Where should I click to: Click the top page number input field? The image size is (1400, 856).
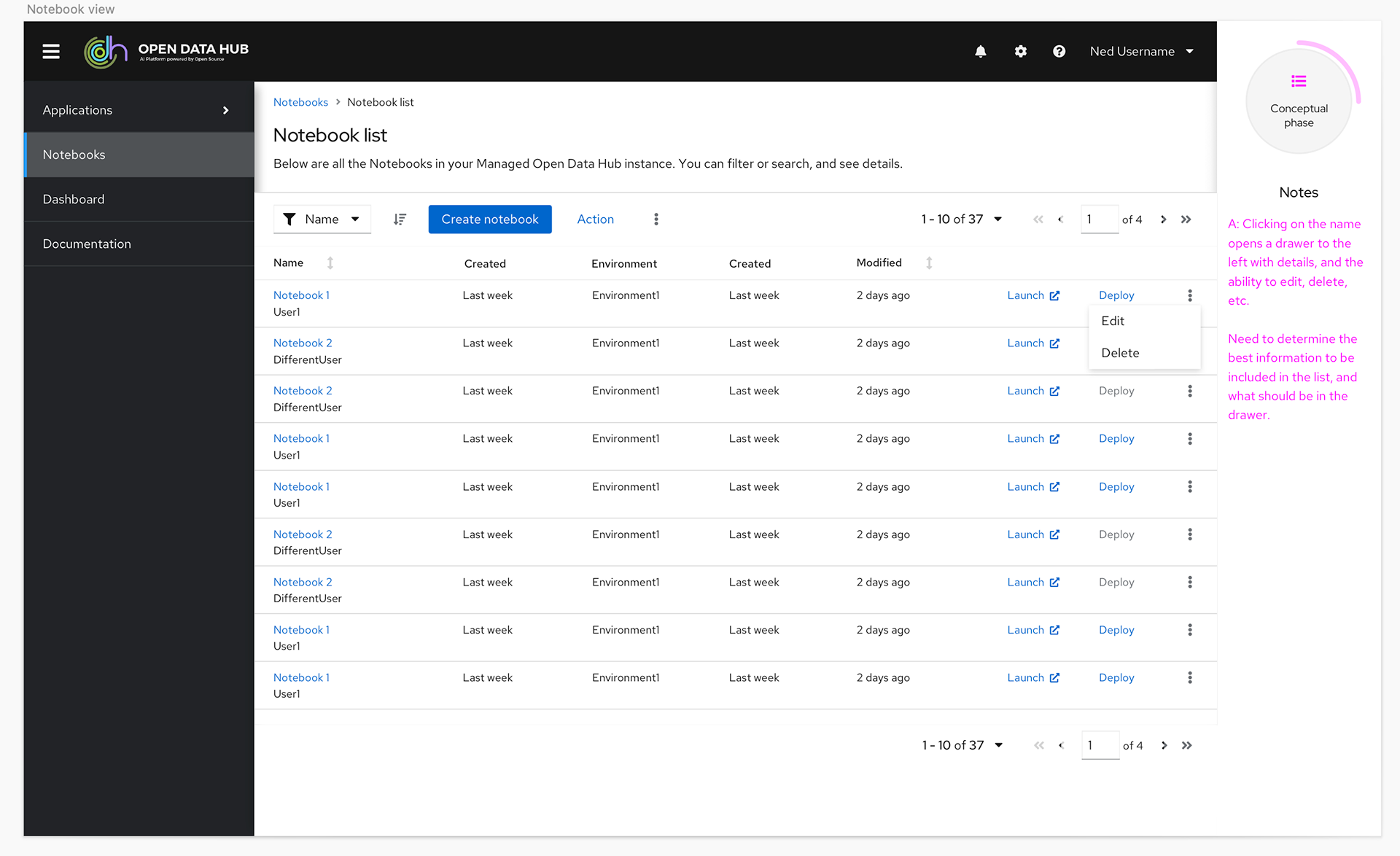tap(1100, 219)
